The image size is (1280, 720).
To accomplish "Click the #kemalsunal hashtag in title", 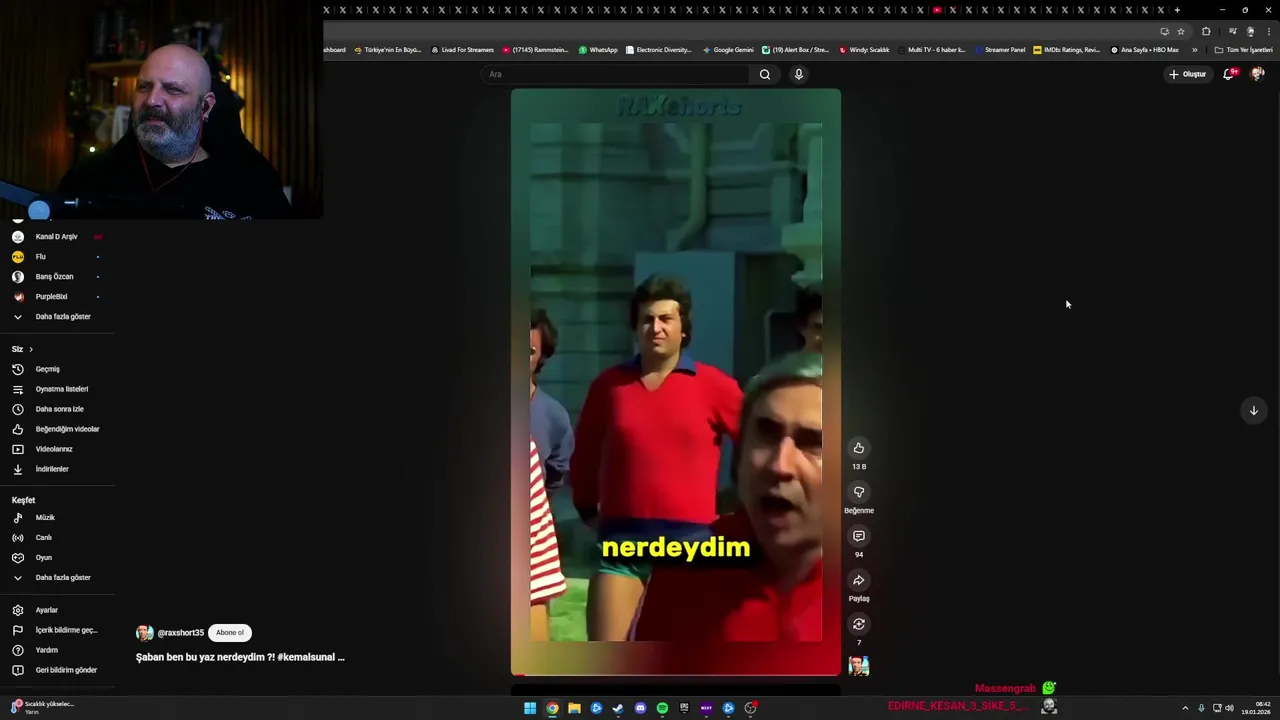I will 306,657.
